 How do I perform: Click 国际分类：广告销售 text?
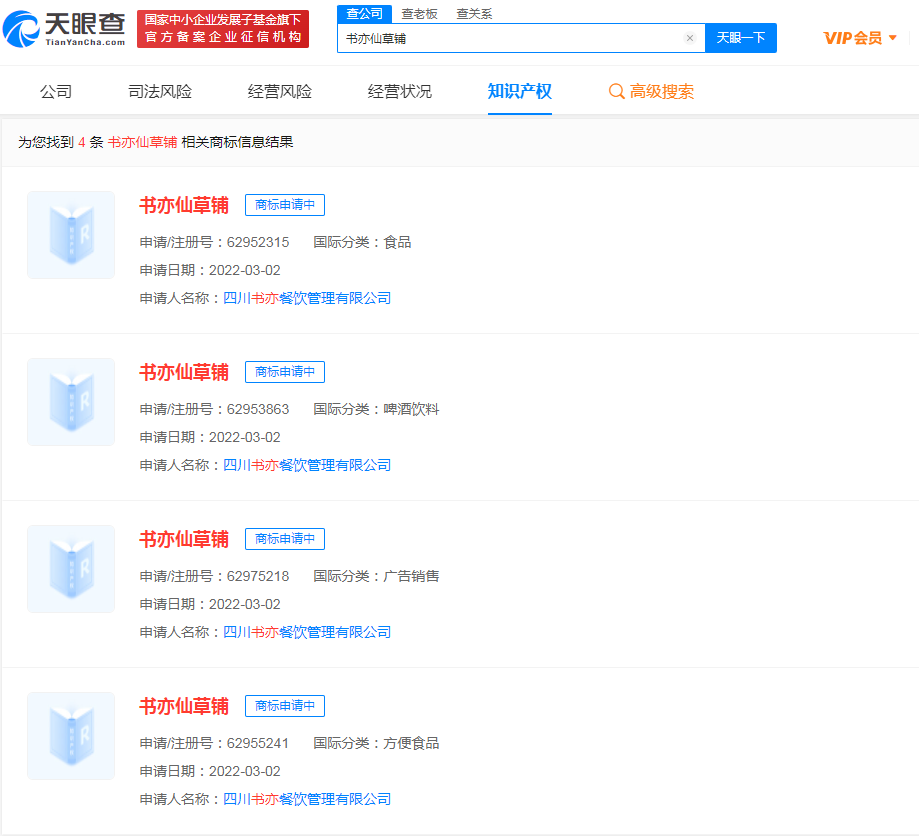(376, 576)
